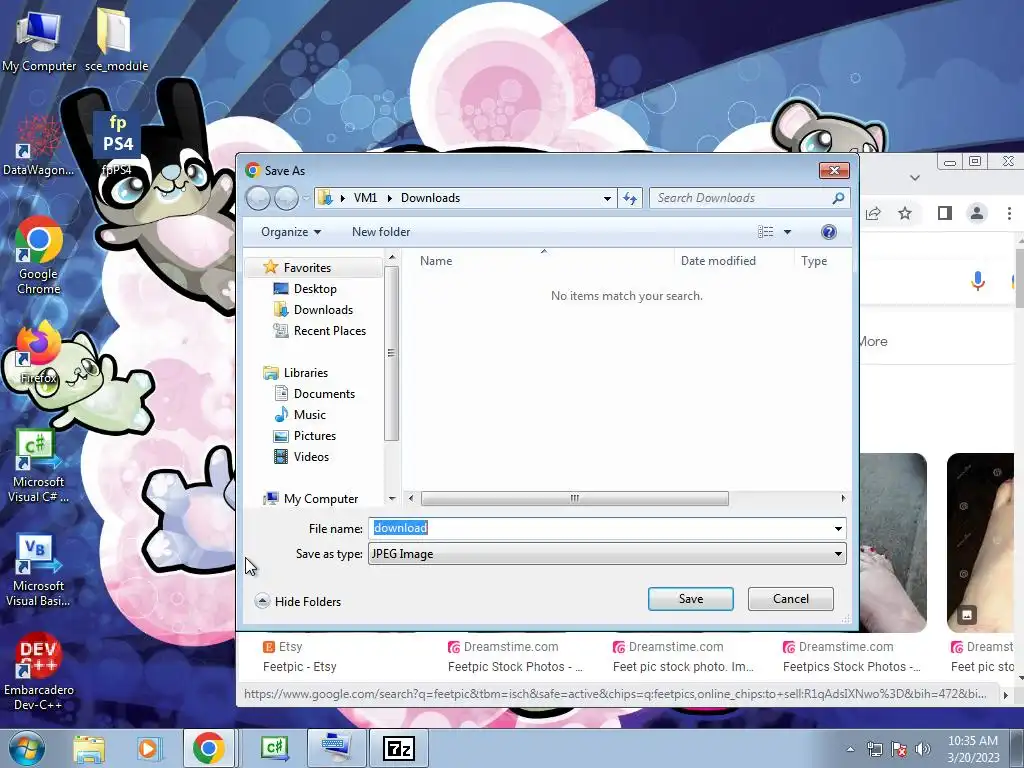The height and width of the screenshot is (768, 1024).
Task: Click the Chrome profile avatar icon
Action: click(977, 213)
